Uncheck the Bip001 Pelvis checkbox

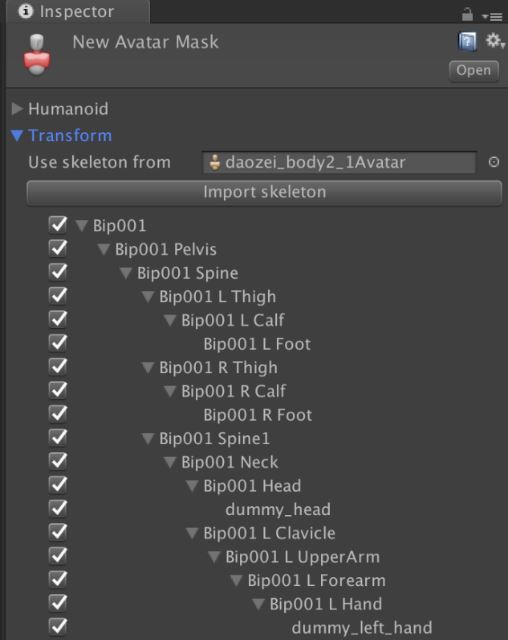pos(58,248)
